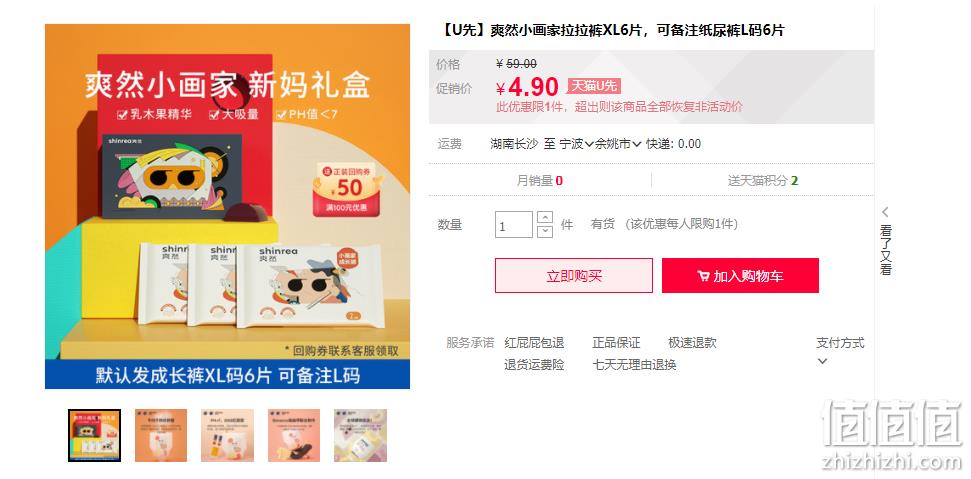The width and height of the screenshot is (971, 479).
Task: Decrease quantity with the down arrow
Action: (545, 231)
